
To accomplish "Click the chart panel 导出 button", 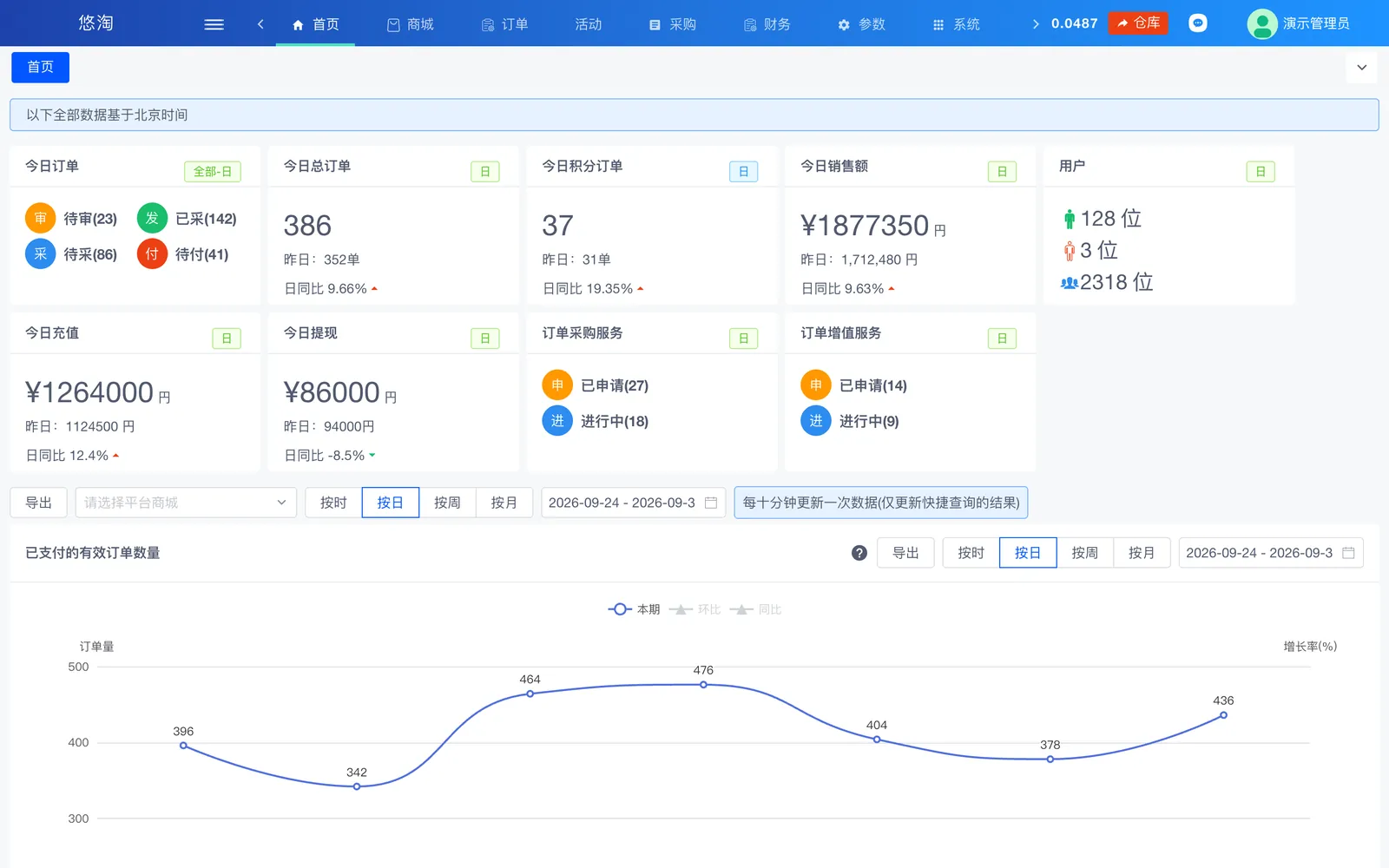I will [x=905, y=553].
